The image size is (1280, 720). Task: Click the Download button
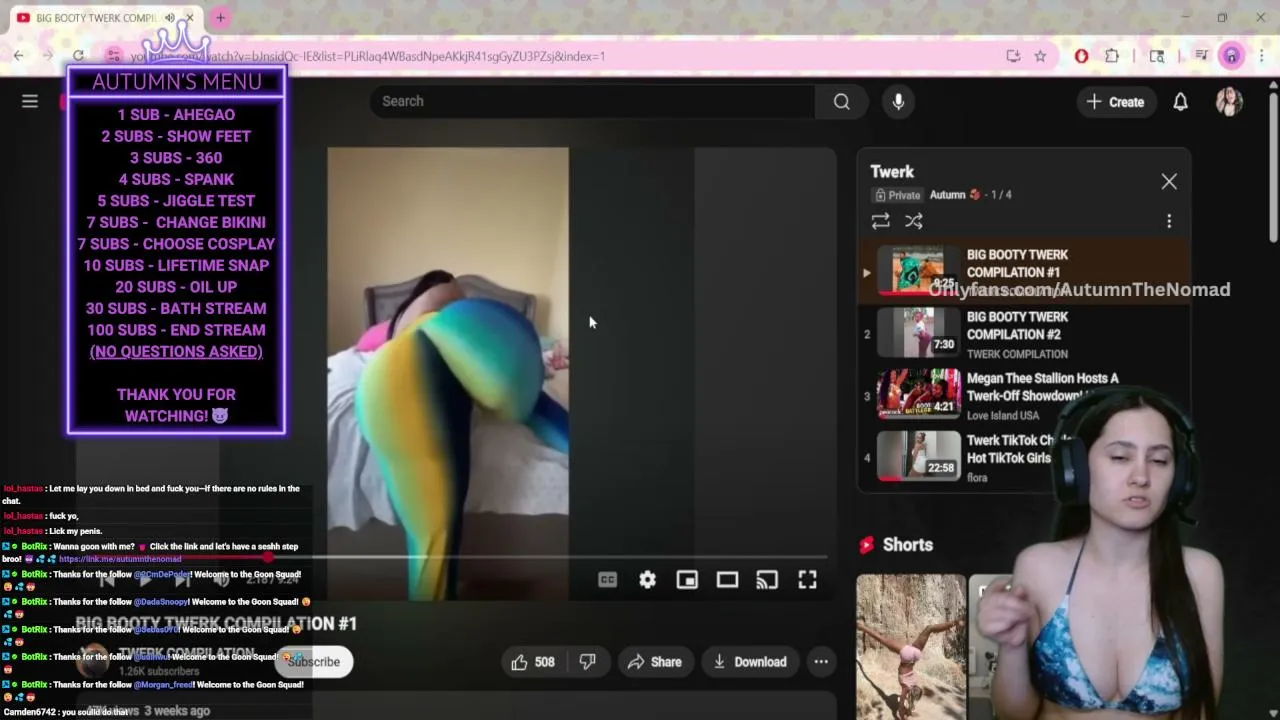click(x=749, y=662)
